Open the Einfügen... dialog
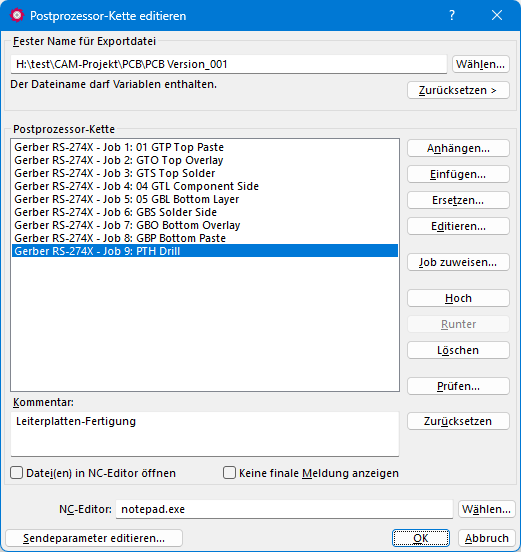The width and height of the screenshot is (521, 552). (458, 174)
